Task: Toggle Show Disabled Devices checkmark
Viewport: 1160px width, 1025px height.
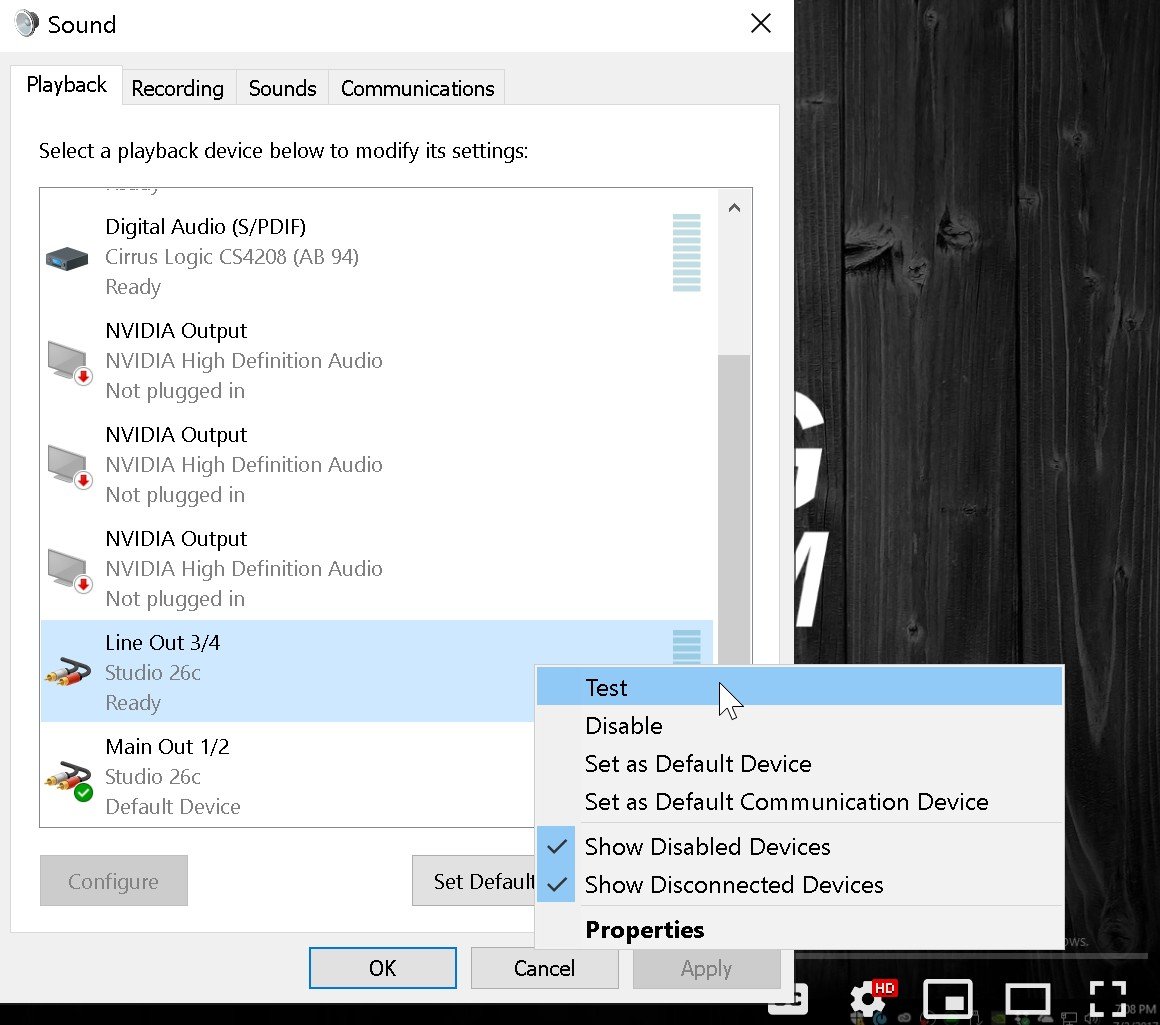Action: 557,846
